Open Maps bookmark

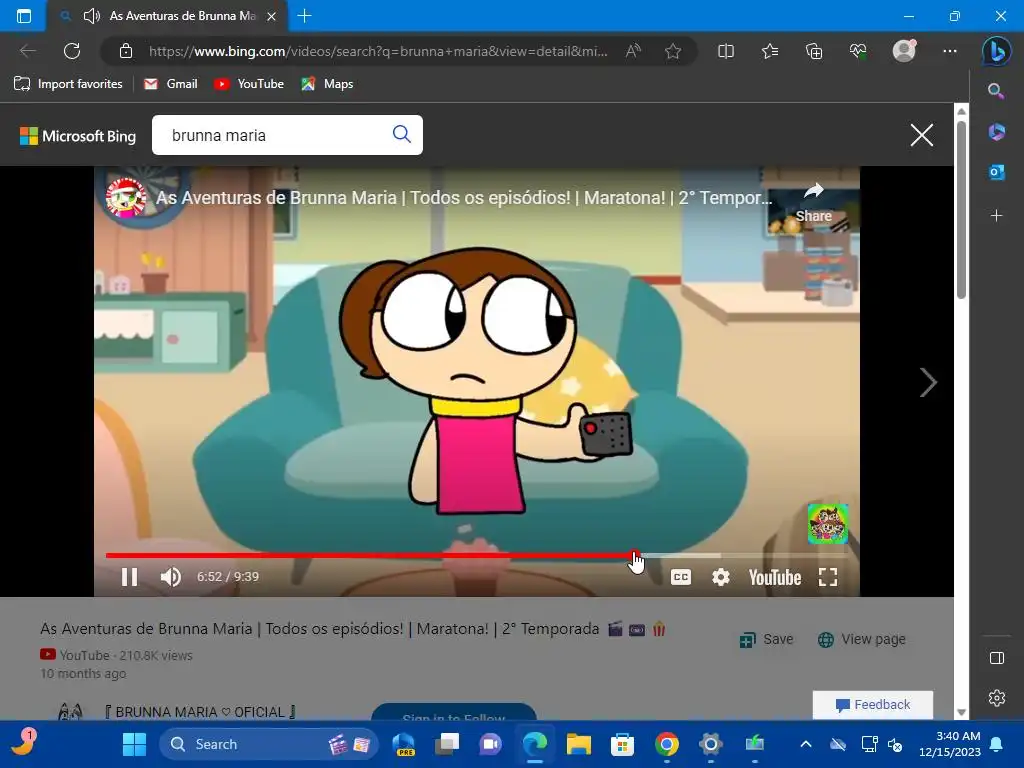tap(327, 84)
